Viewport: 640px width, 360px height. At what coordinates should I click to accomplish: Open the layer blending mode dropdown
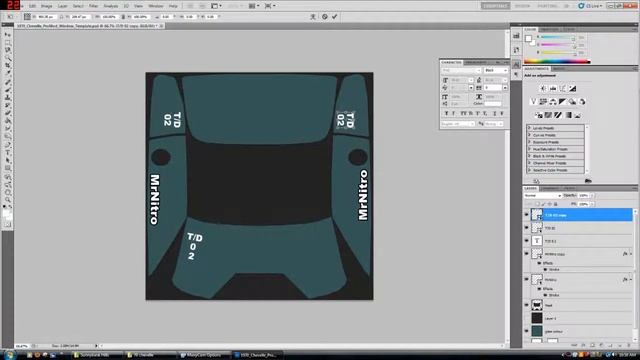(543, 196)
